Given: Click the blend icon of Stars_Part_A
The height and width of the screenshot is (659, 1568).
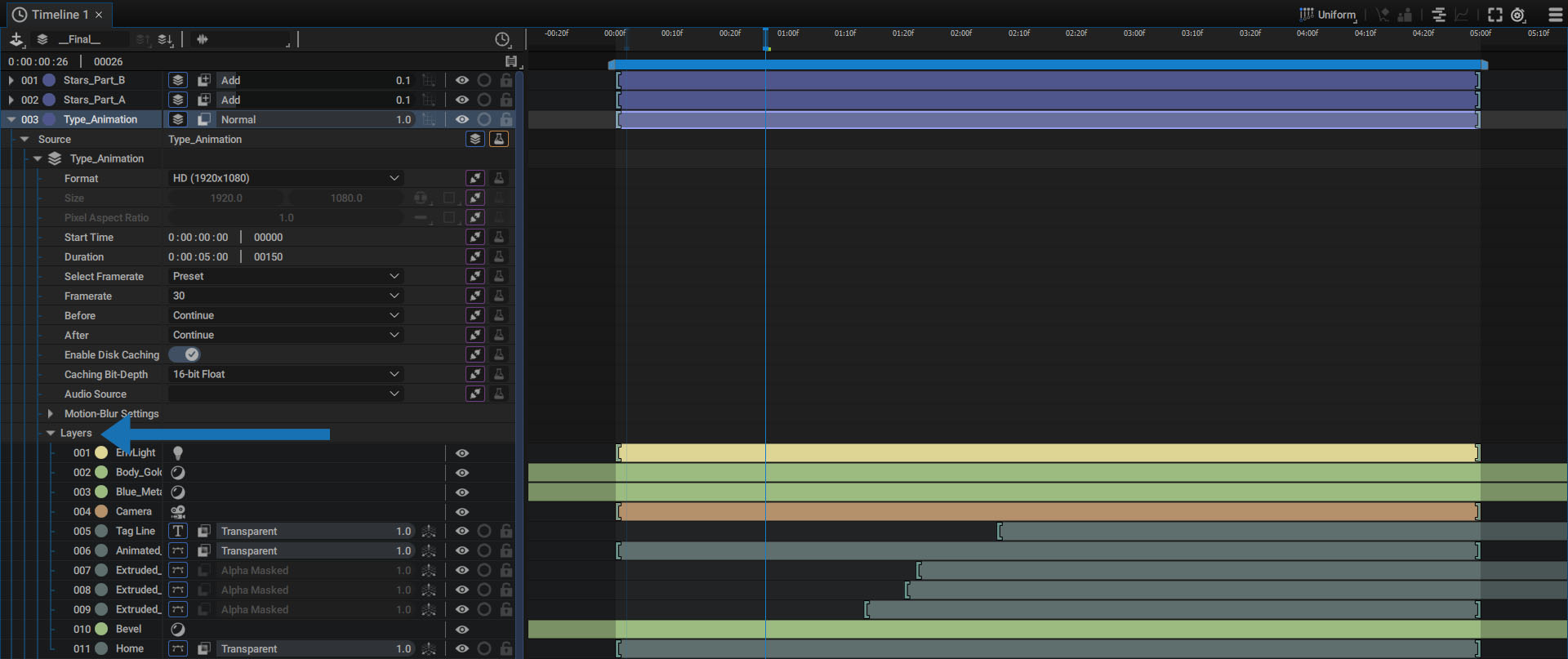Looking at the screenshot, I should pos(204,100).
